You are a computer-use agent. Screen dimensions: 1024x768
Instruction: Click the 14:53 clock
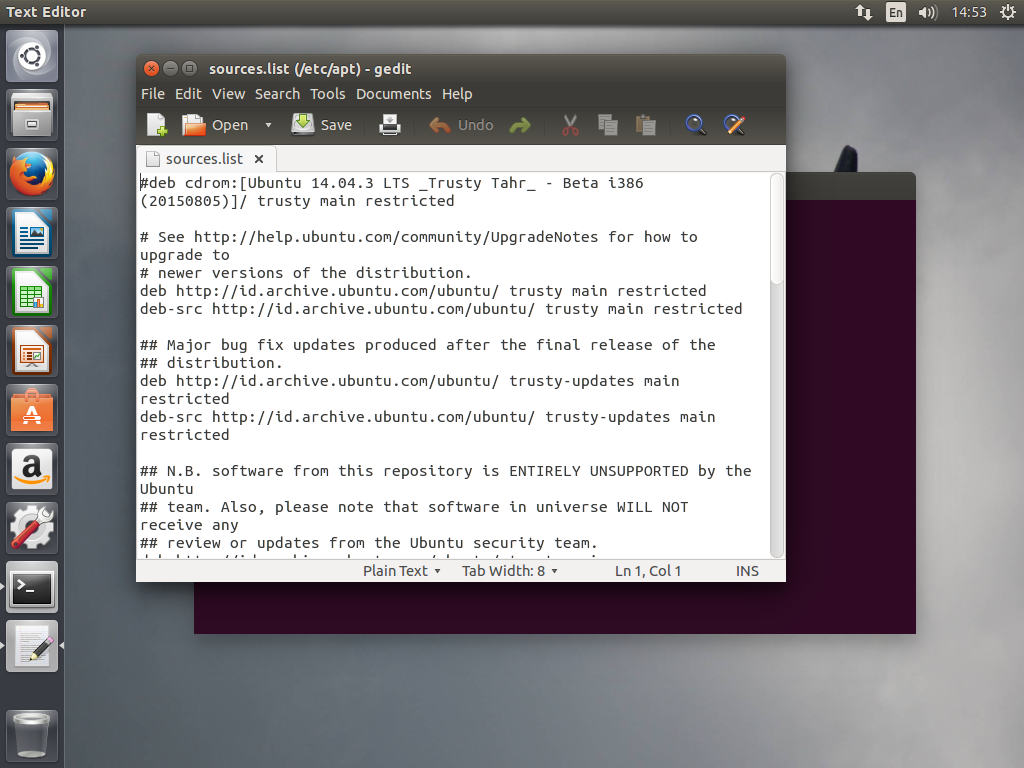969,12
